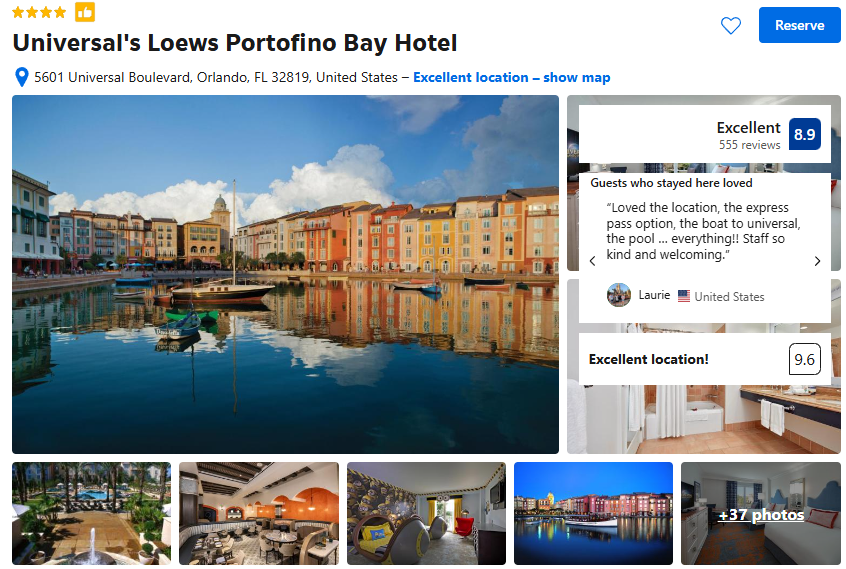Open the Minions themed room thumbnail
The image size is (846, 569).
[426, 513]
